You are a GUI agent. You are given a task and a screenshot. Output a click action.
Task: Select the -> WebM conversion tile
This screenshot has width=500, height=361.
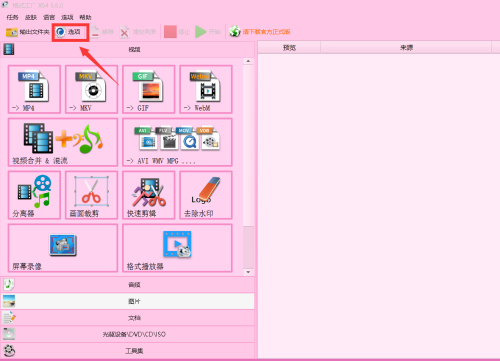tap(206, 89)
